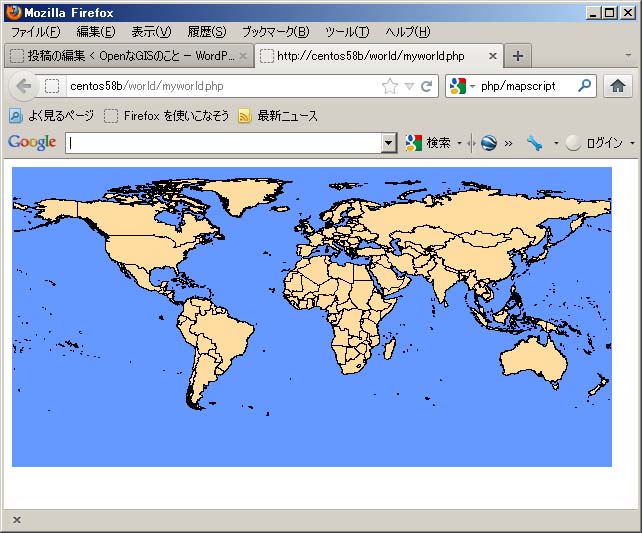This screenshot has width=642, height=533.
Task: Click the 最新ニュース bookmark link
Action: click(287, 116)
